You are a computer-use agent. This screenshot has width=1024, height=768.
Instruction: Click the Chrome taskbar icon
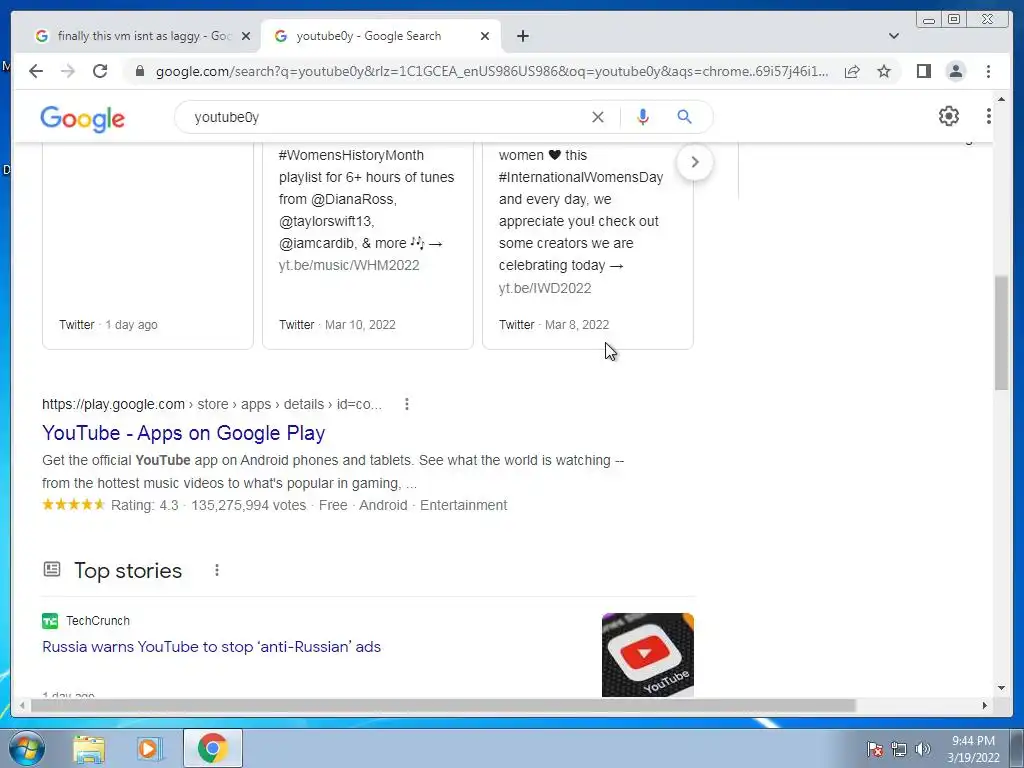213,748
